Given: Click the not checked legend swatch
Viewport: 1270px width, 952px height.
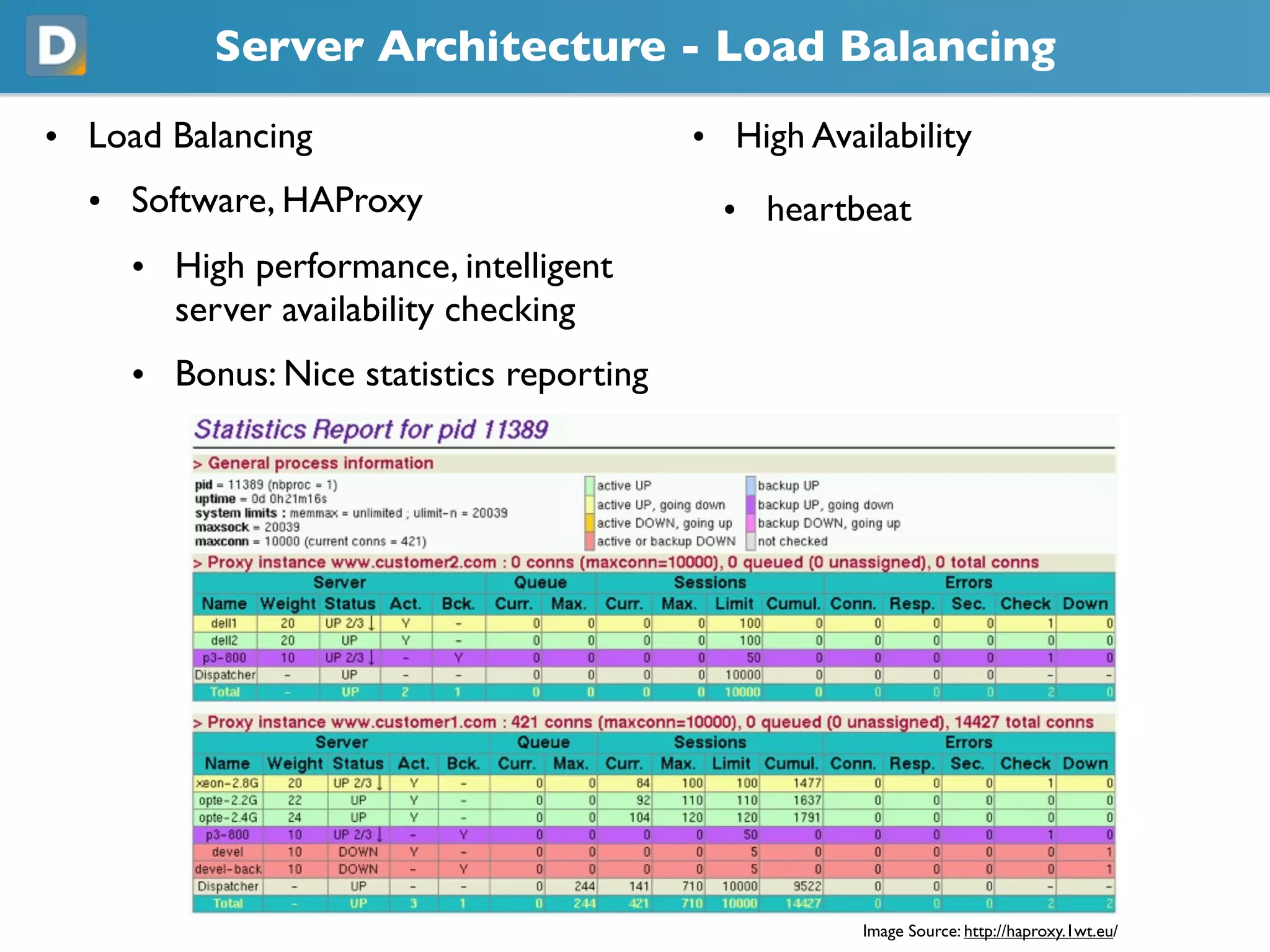Looking at the screenshot, I should 750,541.
